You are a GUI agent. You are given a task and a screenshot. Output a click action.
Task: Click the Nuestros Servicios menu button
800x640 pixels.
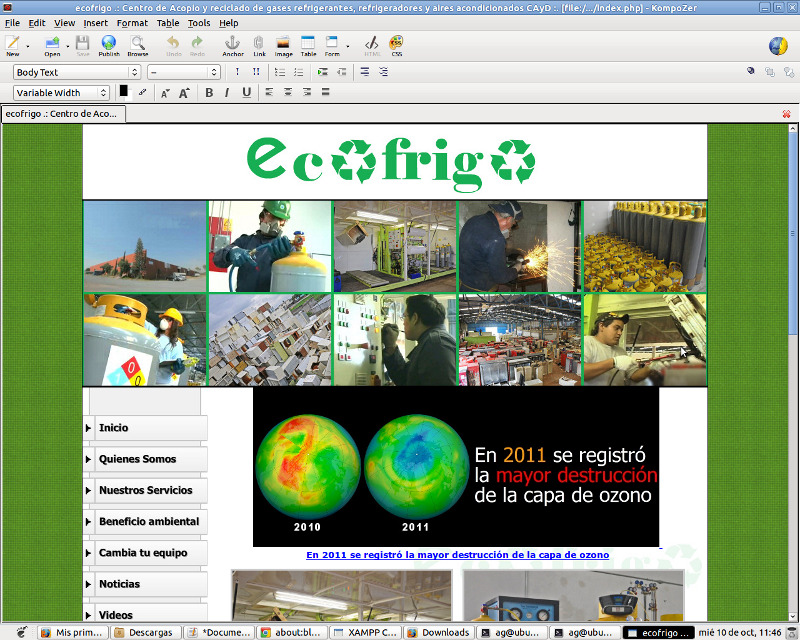(145, 490)
